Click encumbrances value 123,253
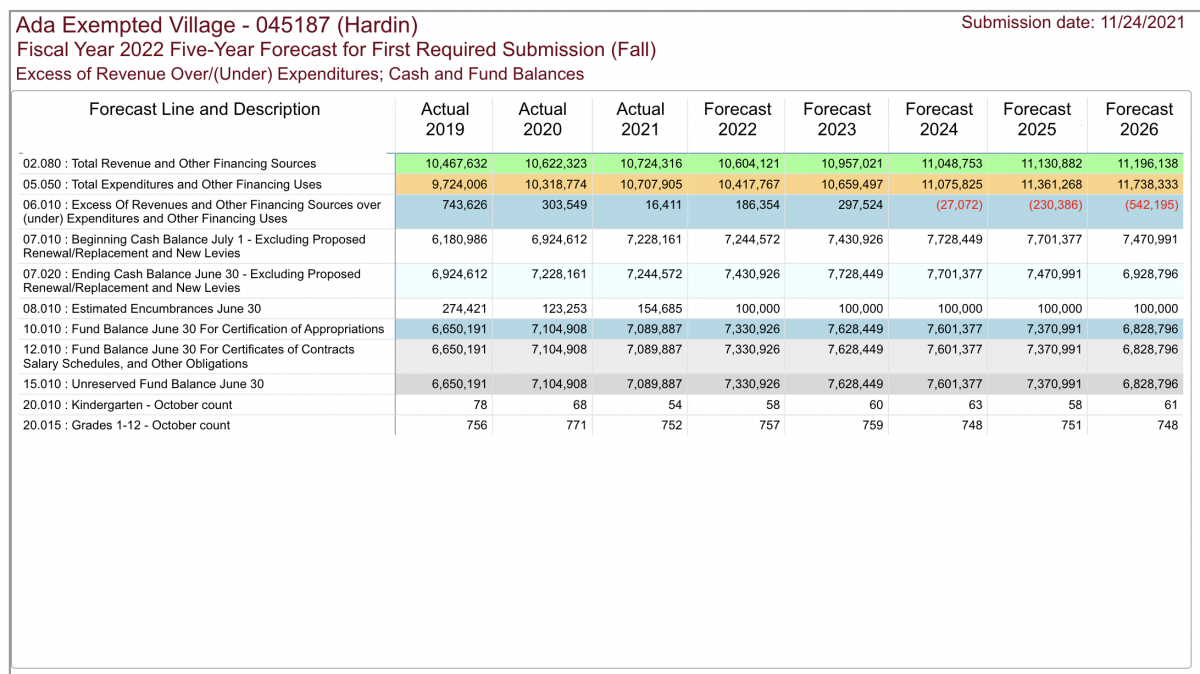Image resolution: width=1200 pixels, height=674 pixels. point(563,309)
